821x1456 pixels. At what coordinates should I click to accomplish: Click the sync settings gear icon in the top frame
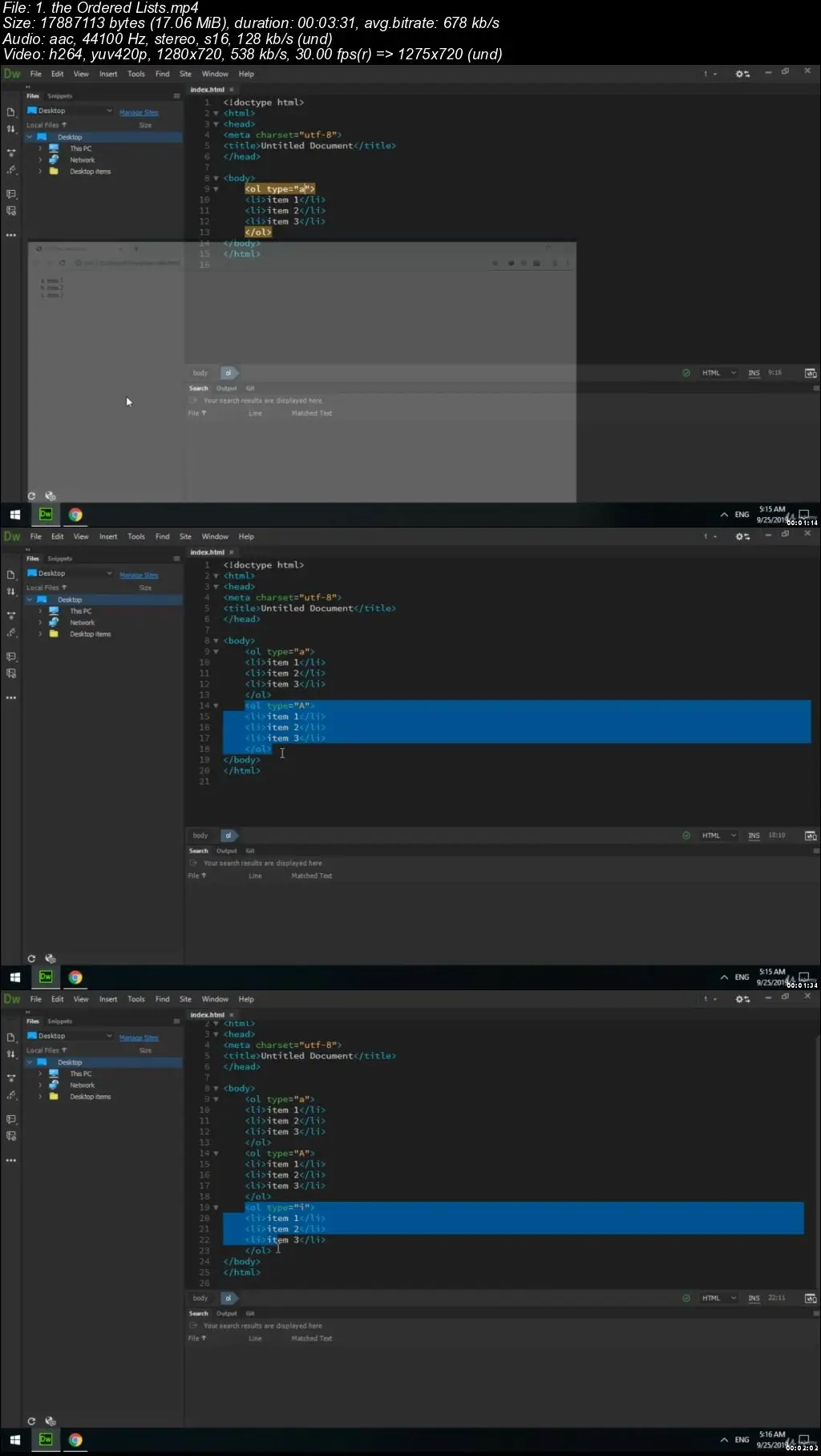742,74
